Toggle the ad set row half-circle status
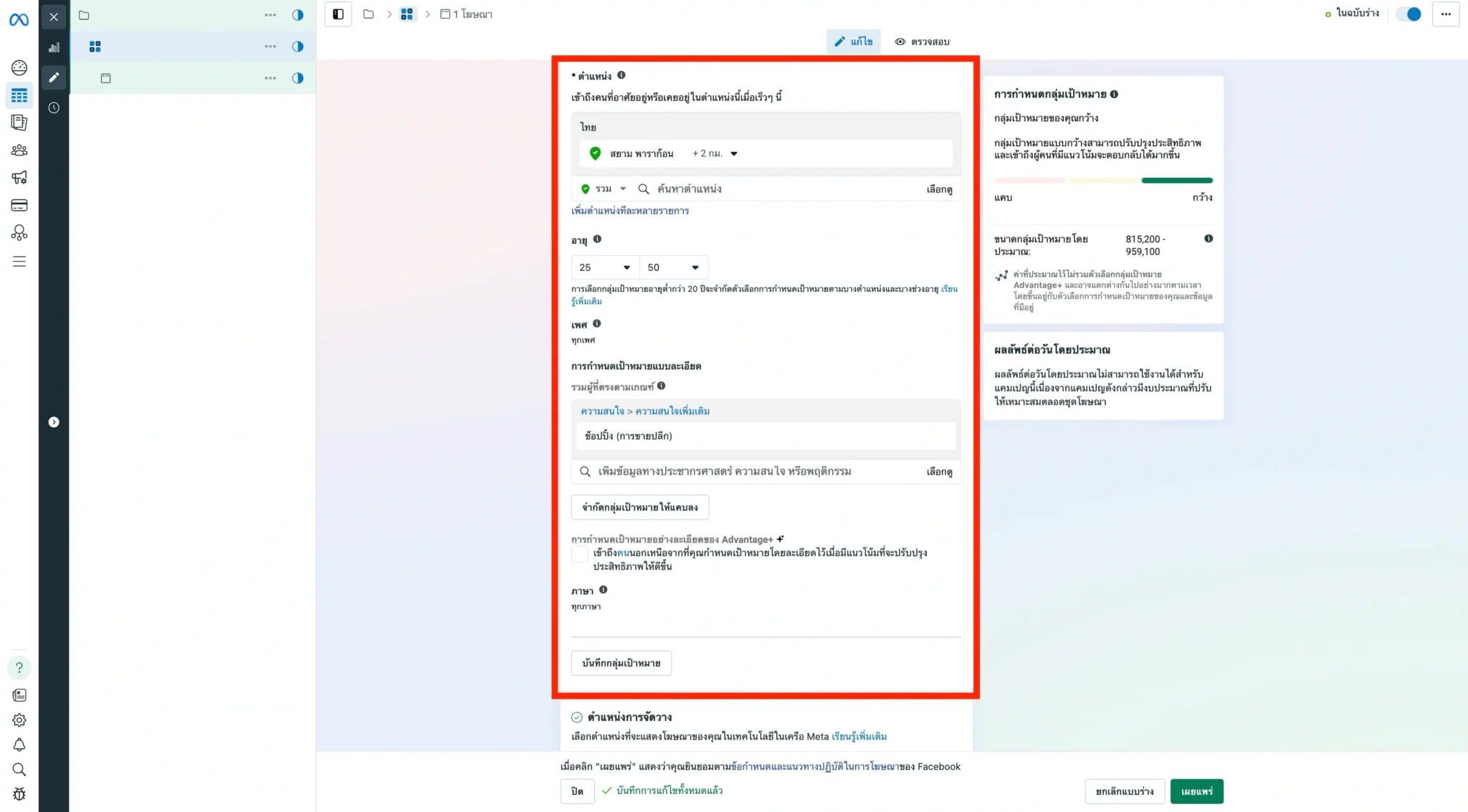Viewport: 1468px width, 812px height. [297, 47]
